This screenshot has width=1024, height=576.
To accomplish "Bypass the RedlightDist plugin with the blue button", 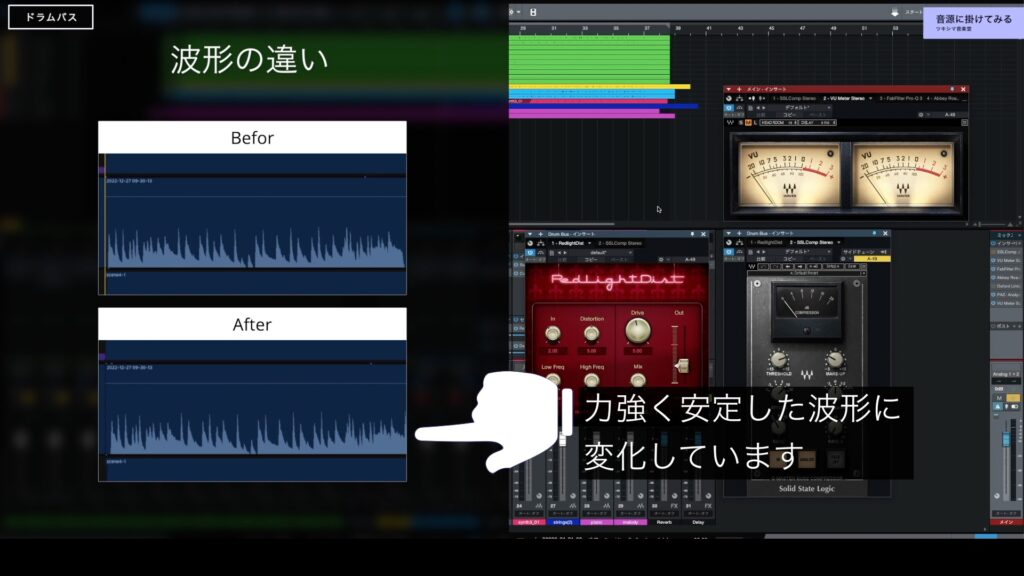I will (x=530, y=253).
